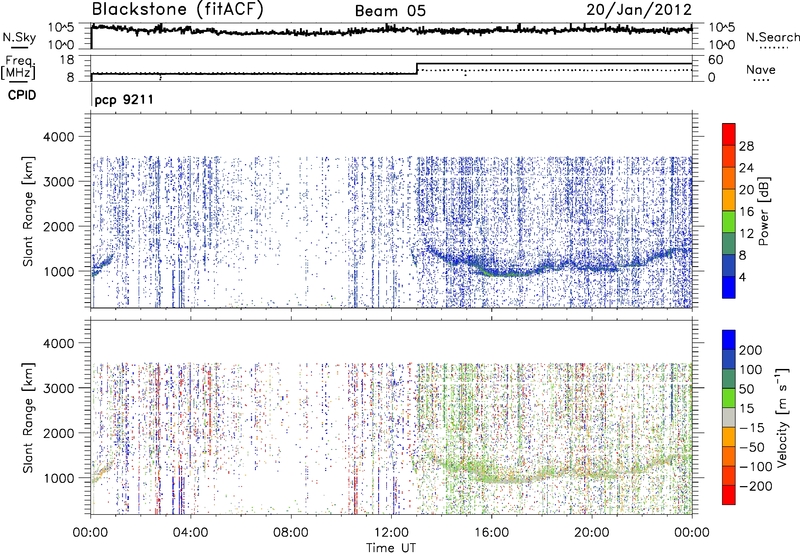Click the date '20/Jan/2012'
Image resolution: width=800 pixels, height=554 pixels.
pos(639,10)
